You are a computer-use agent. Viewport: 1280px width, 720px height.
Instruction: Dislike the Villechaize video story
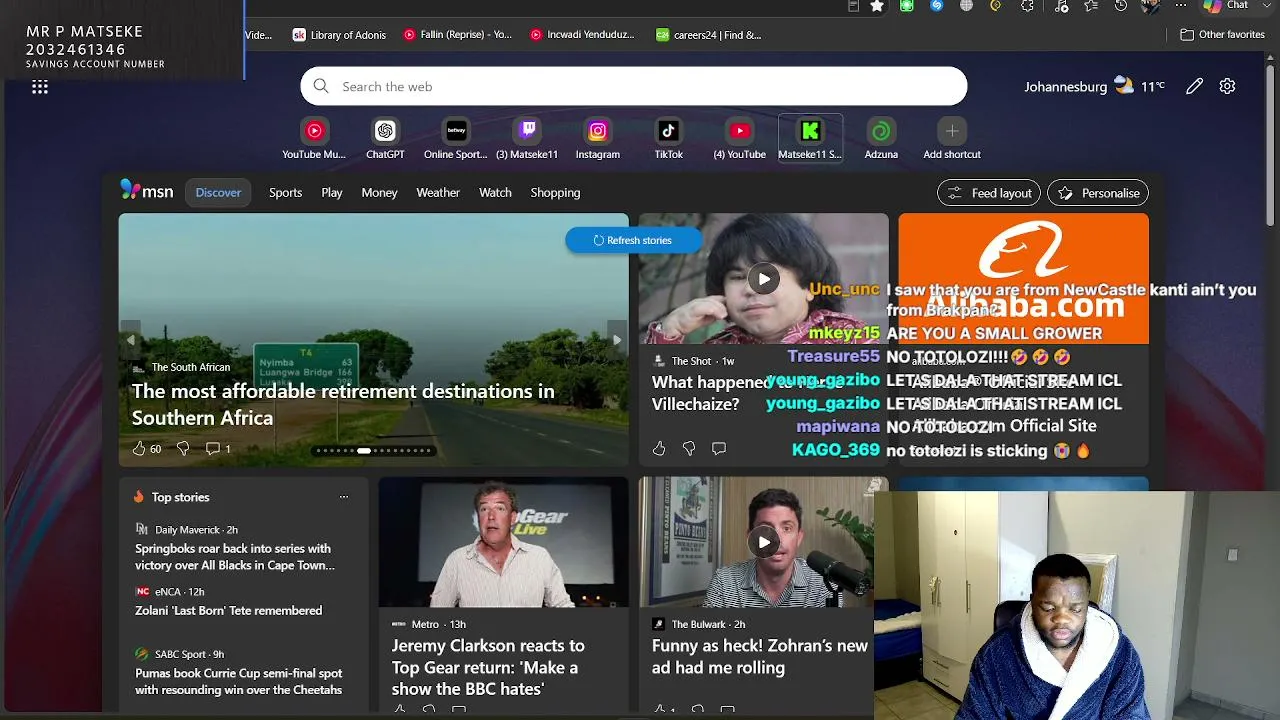tap(689, 449)
